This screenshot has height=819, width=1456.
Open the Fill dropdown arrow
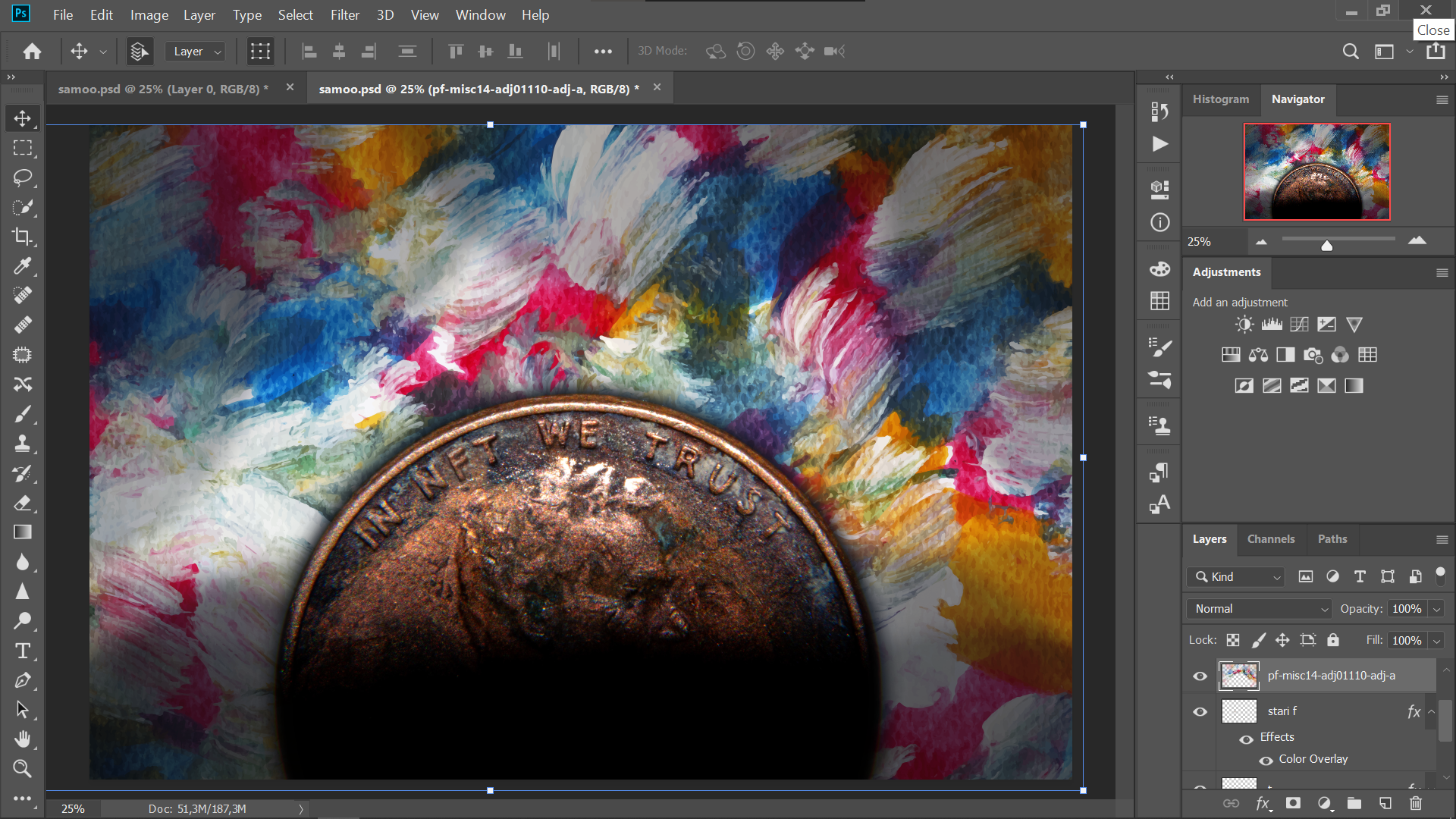tap(1436, 641)
